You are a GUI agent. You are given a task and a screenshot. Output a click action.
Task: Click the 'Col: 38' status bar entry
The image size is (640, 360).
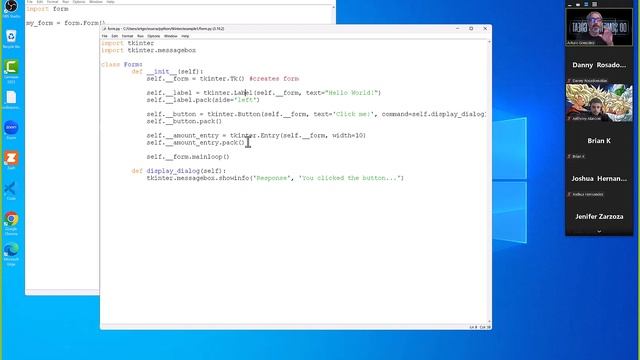(485, 327)
